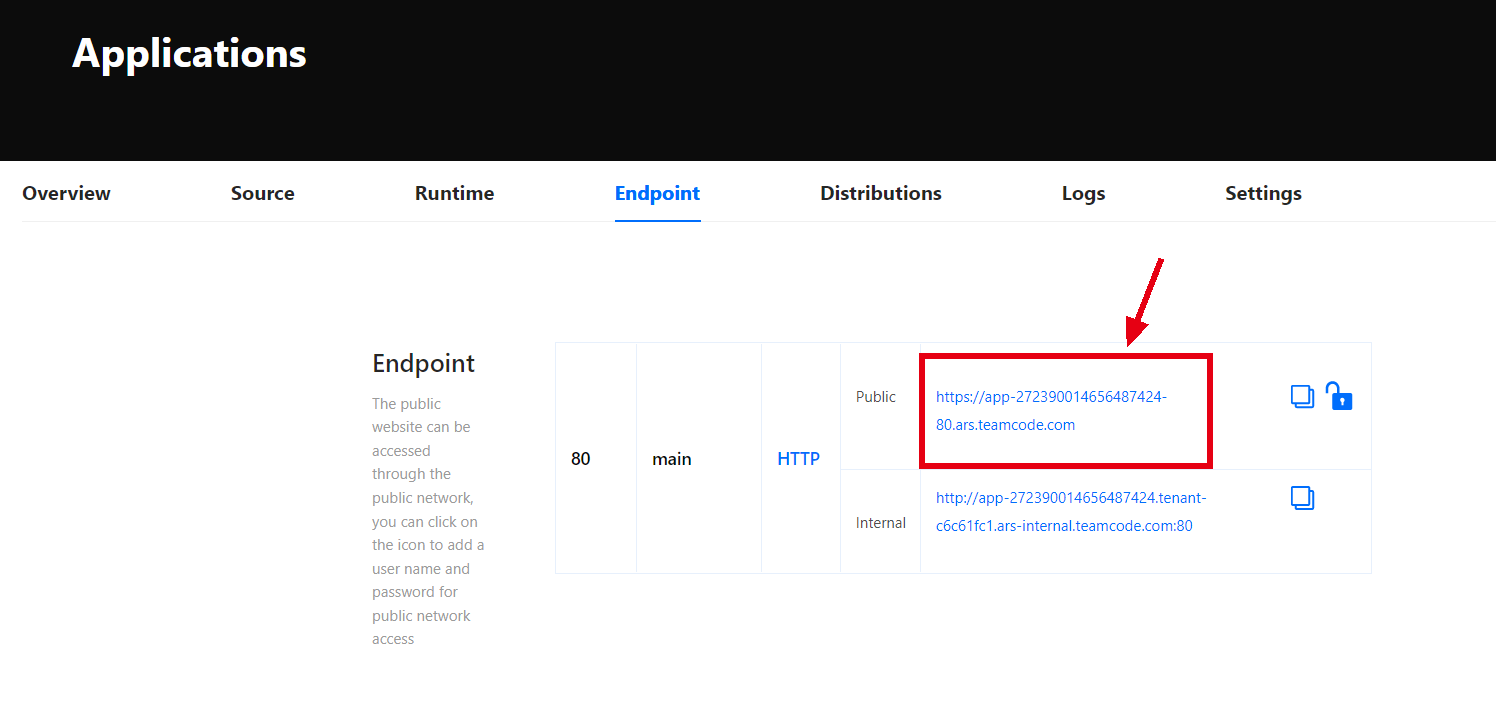Image resolution: width=1496 pixels, height=703 pixels.
Task: Copy the internal endpoint URL
Action: pos(1302,498)
